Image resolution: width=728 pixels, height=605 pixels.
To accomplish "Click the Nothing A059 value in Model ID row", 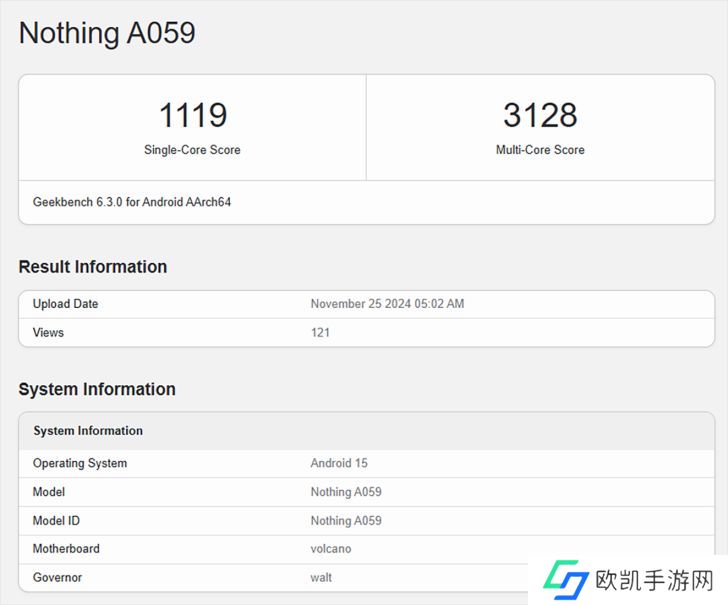I will (346, 521).
